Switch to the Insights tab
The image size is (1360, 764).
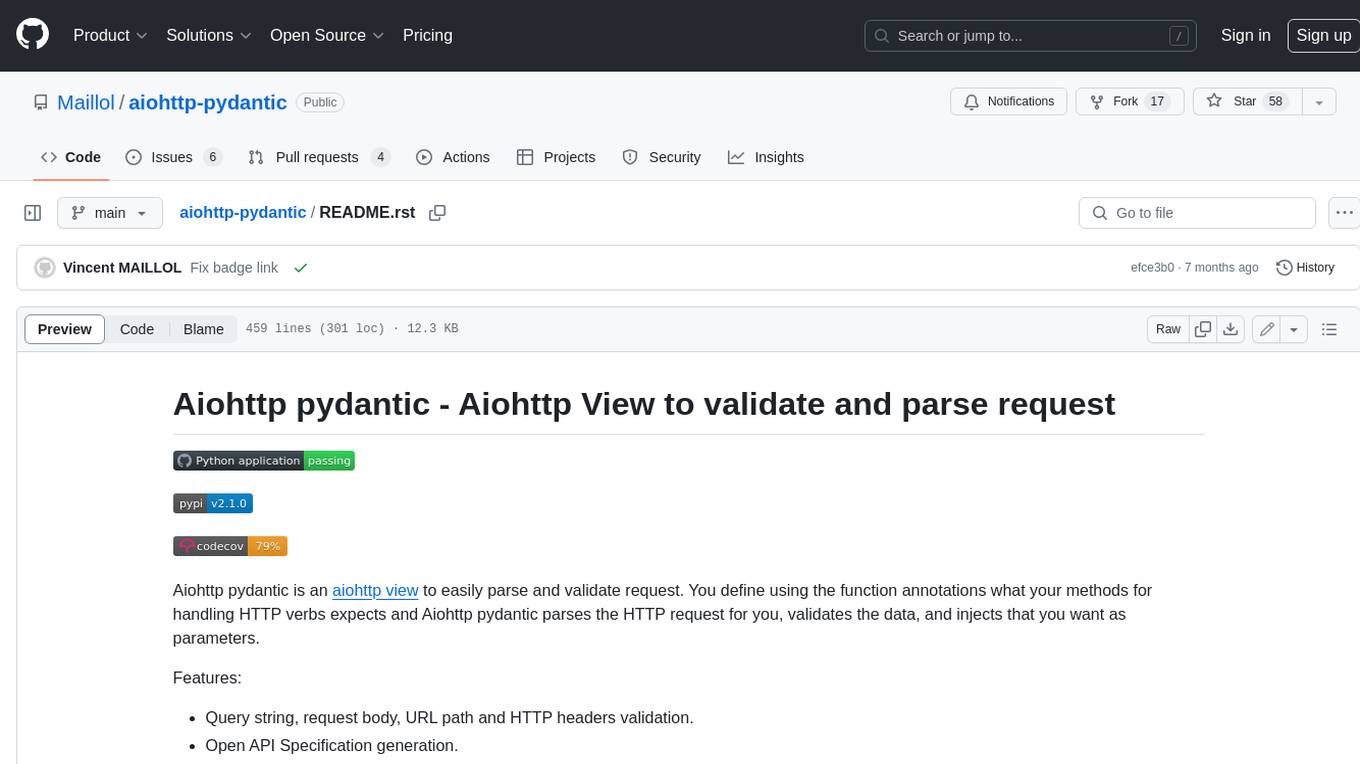[x=766, y=157]
